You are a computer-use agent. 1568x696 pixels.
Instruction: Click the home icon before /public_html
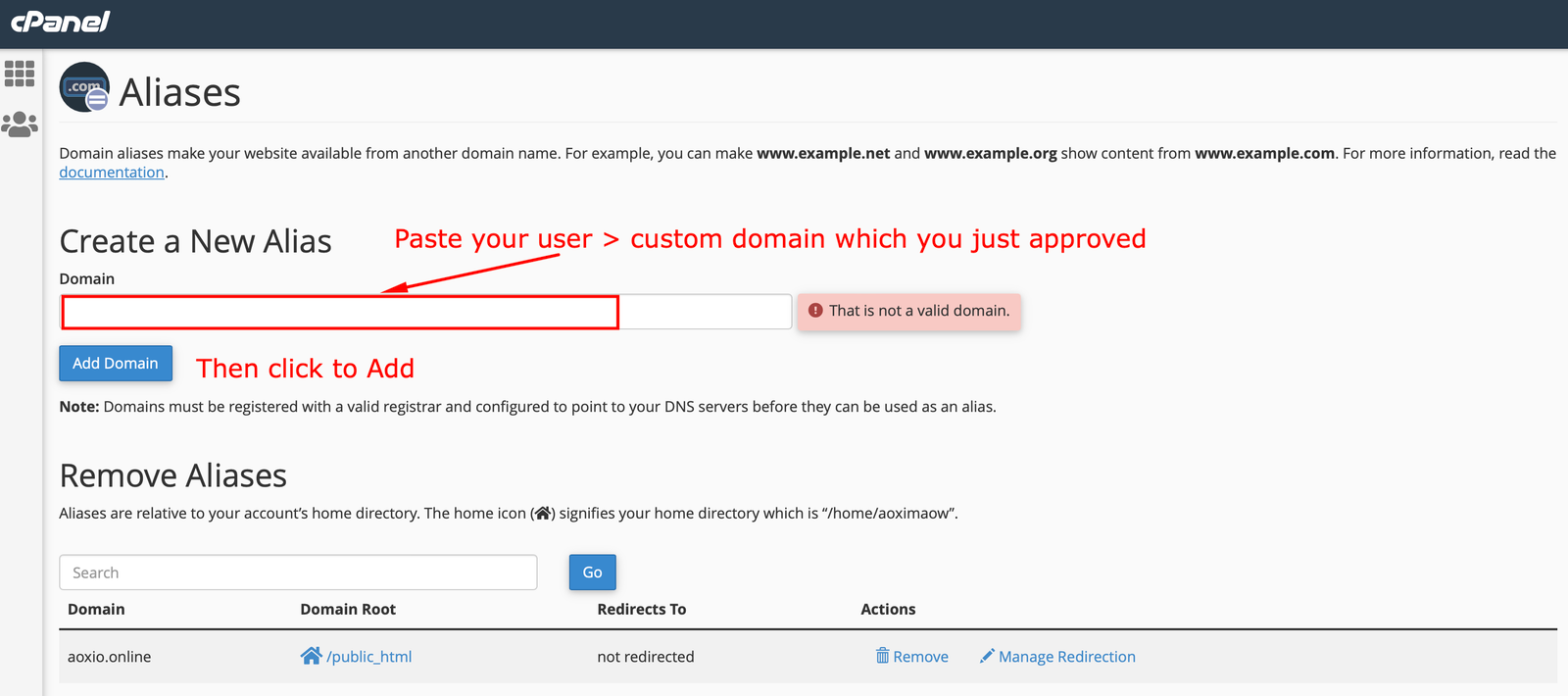pos(311,656)
